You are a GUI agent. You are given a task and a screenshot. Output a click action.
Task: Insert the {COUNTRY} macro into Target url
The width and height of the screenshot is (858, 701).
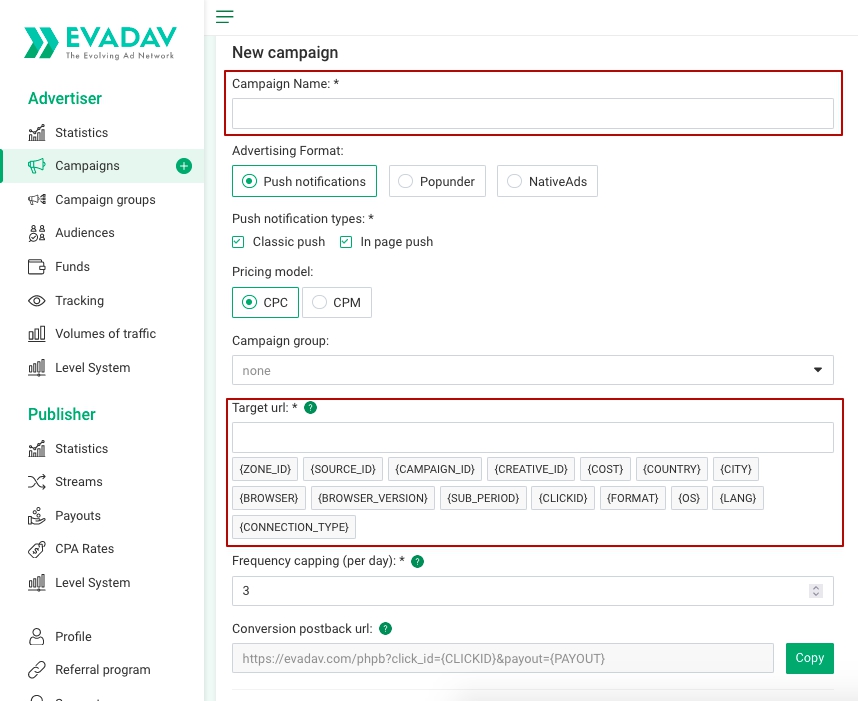pyautogui.click(x=671, y=468)
